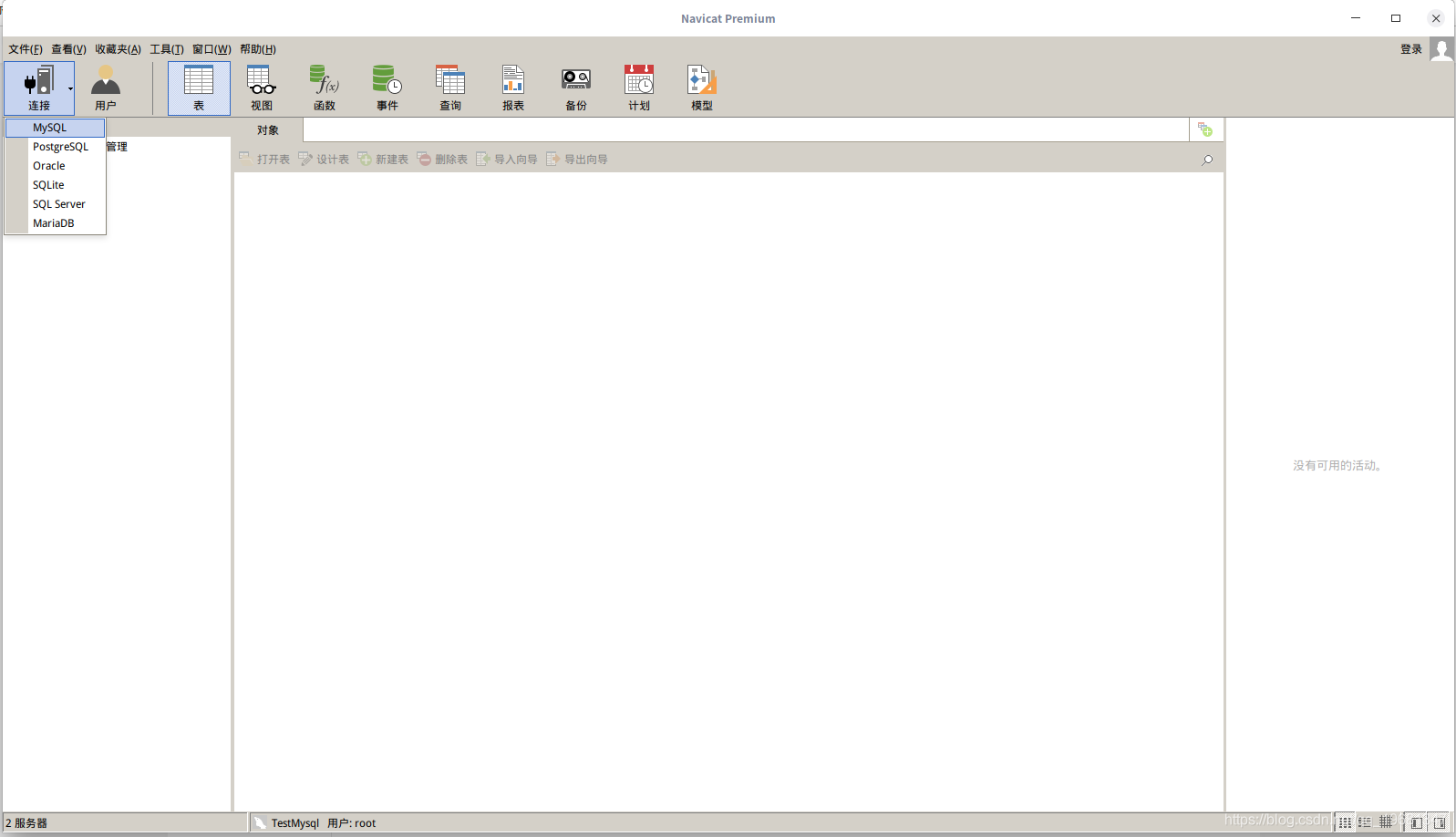Open the 收藏夹(A) menu
This screenshot has height=837, width=1456.
(x=119, y=49)
